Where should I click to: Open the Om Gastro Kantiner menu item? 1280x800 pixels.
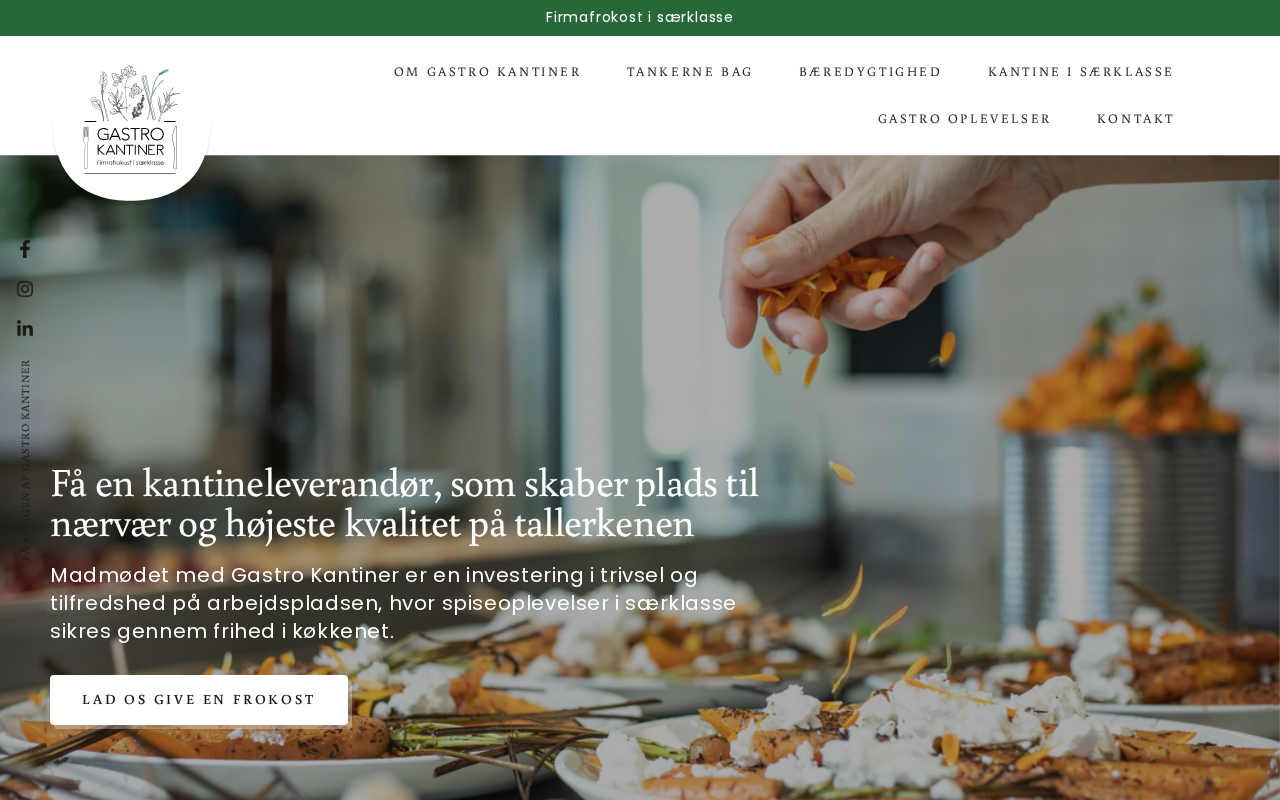(487, 72)
